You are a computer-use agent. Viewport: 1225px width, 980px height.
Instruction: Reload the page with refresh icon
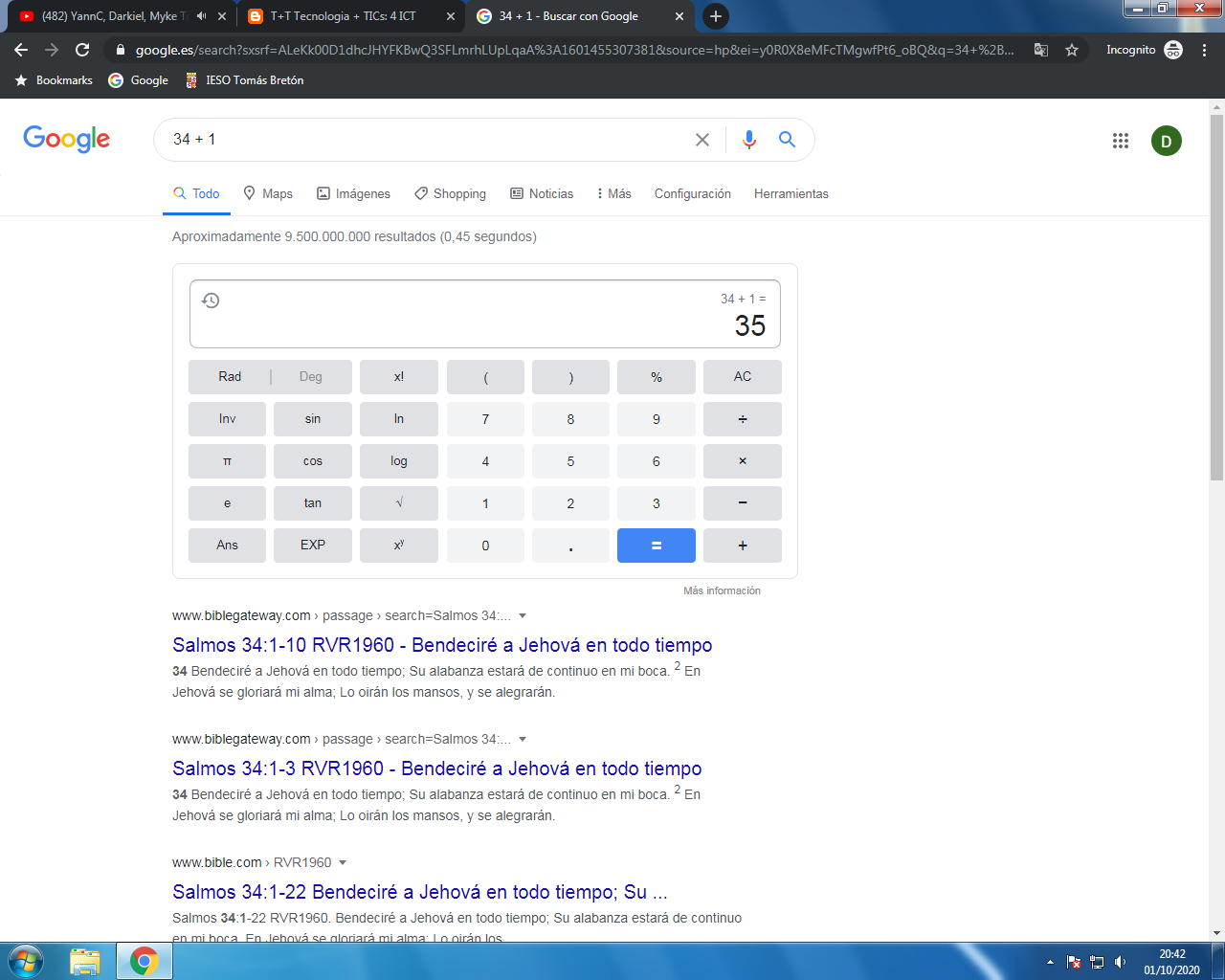(x=82, y=50)
